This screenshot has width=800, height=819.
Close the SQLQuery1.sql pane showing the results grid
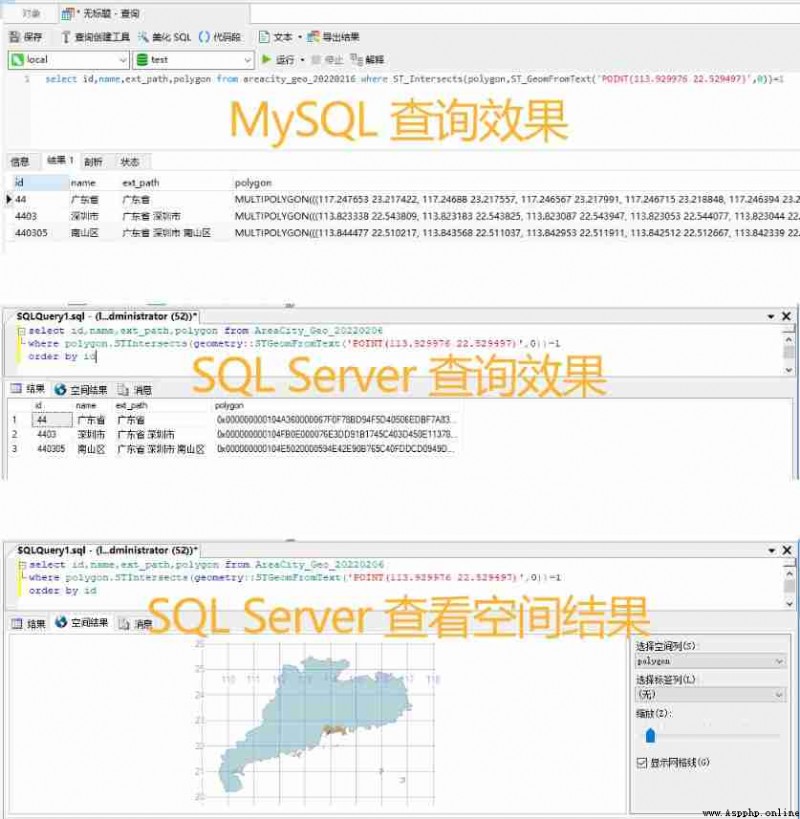coord(786,316)
